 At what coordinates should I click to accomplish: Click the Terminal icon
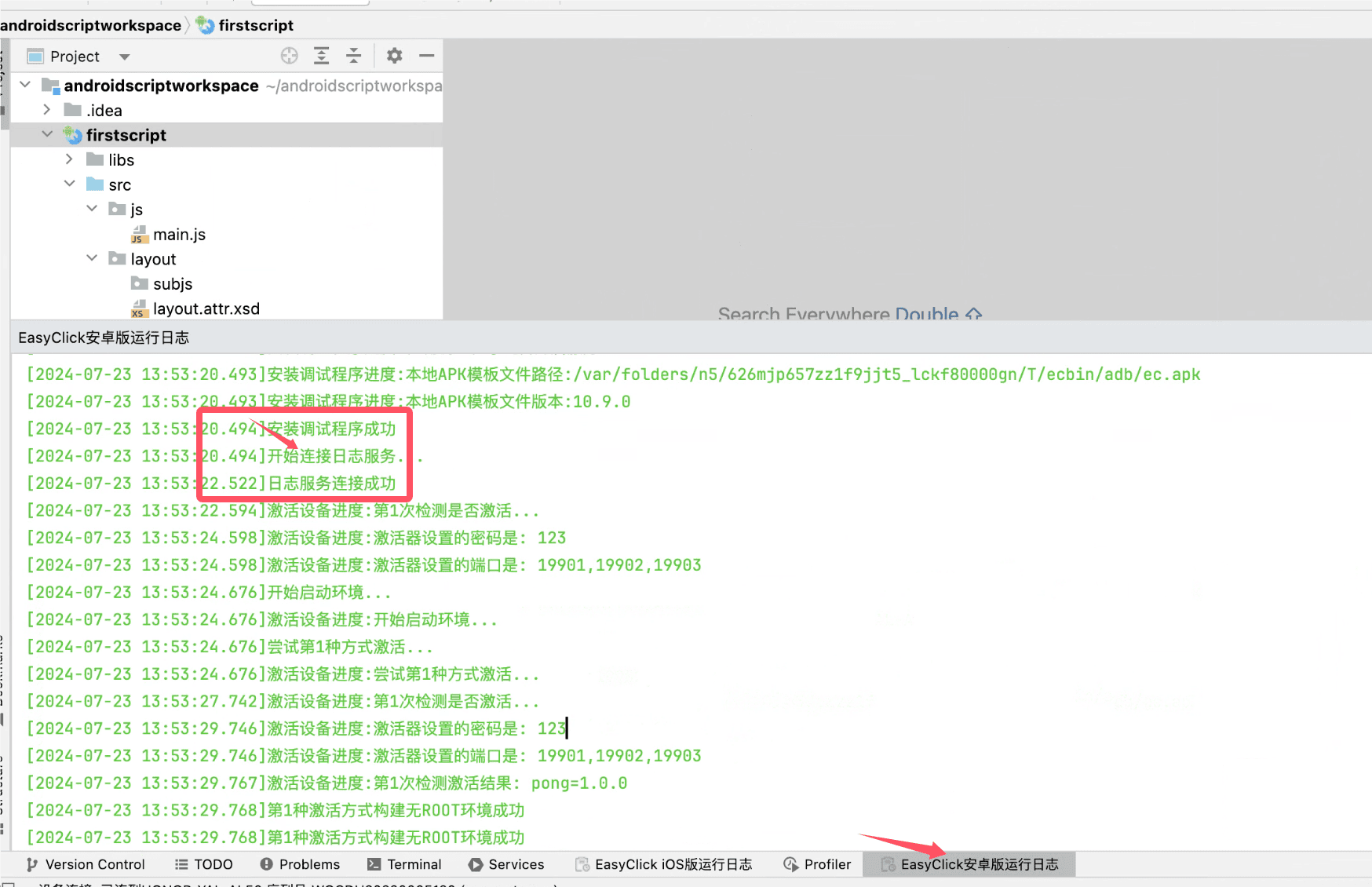[374, 864]
